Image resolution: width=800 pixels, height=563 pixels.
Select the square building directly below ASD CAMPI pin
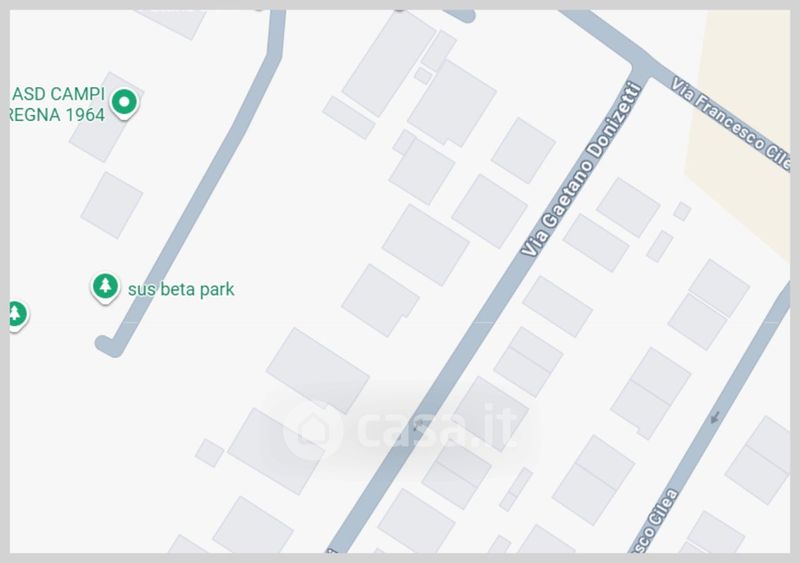pyautogui.click(x=112, y=205)
